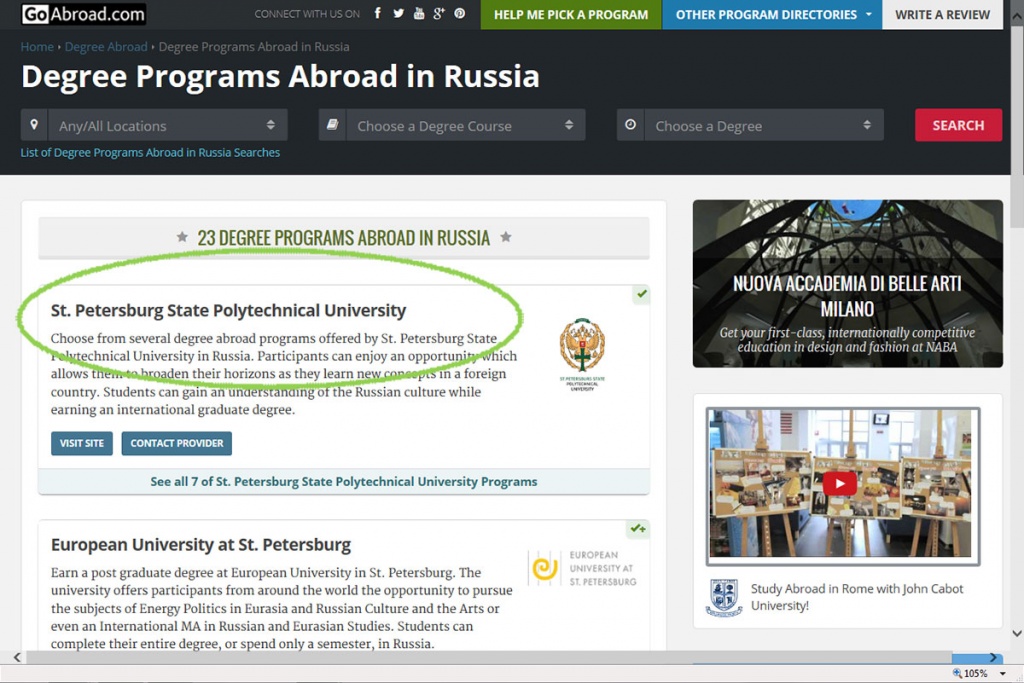The width and height of the screenshot is (1024, 683).
Task: Click Visit Site button
Action: pos(82,443)
